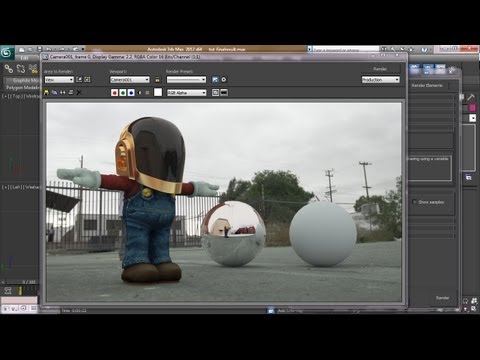This screenshot has height=360, width=480.
Task: Open the Viewport Camera001 dropdown
Action: click(x=130, y=80)
